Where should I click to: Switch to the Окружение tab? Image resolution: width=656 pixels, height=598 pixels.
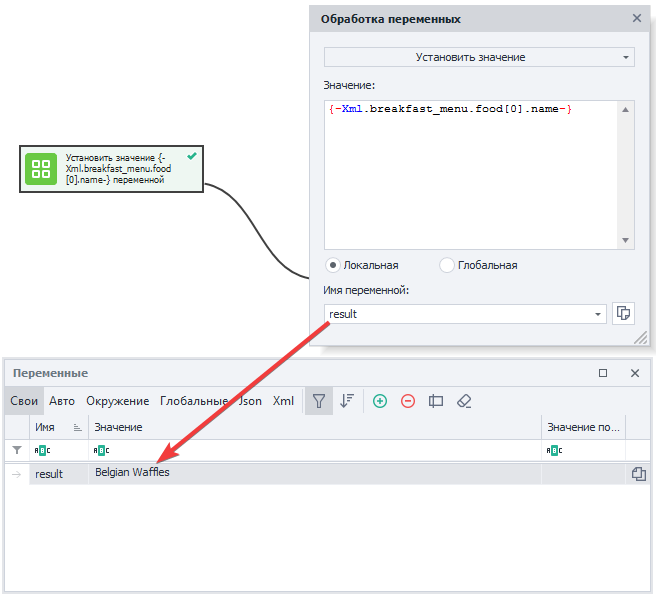(x=117, y=401)
